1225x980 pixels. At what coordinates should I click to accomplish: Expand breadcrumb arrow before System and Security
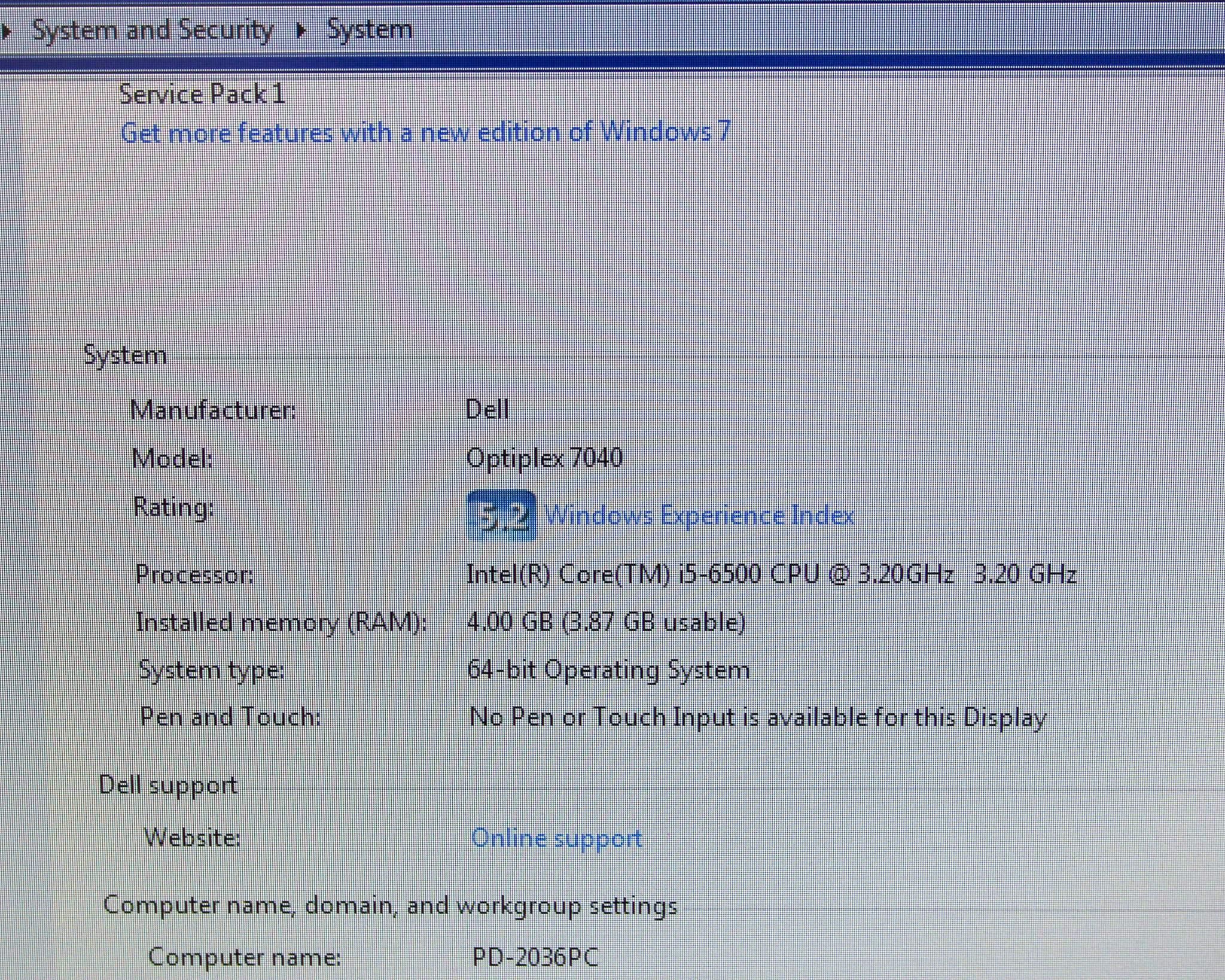6,31
